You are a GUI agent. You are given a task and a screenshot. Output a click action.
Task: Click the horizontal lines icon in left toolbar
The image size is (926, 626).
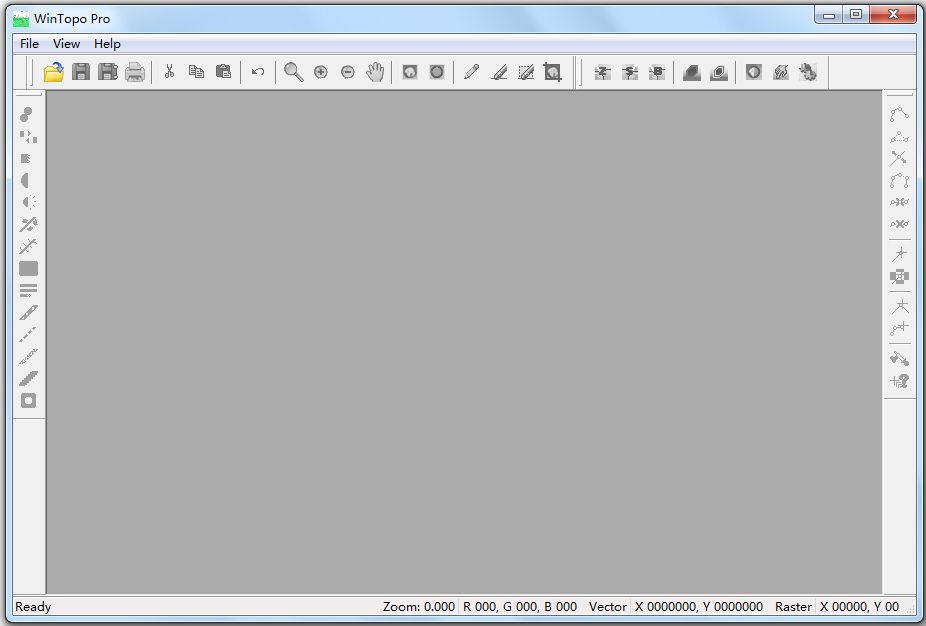[28, 290]
